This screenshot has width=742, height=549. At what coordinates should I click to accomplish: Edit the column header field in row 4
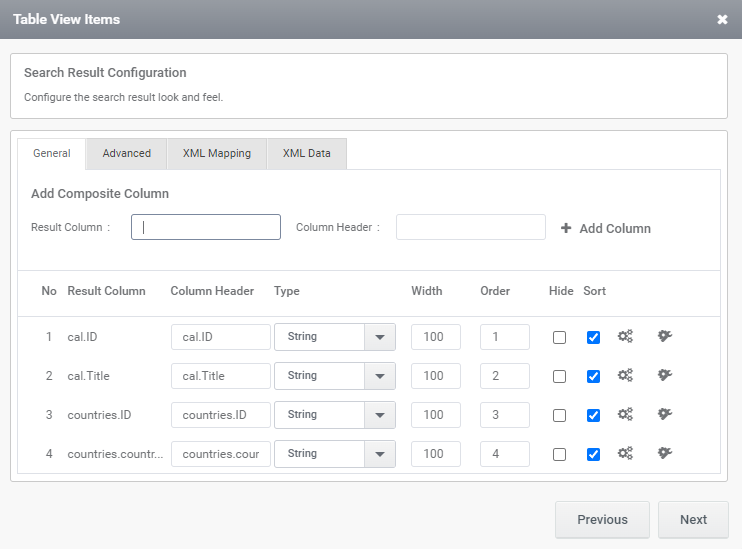click(x=221, y=454)
